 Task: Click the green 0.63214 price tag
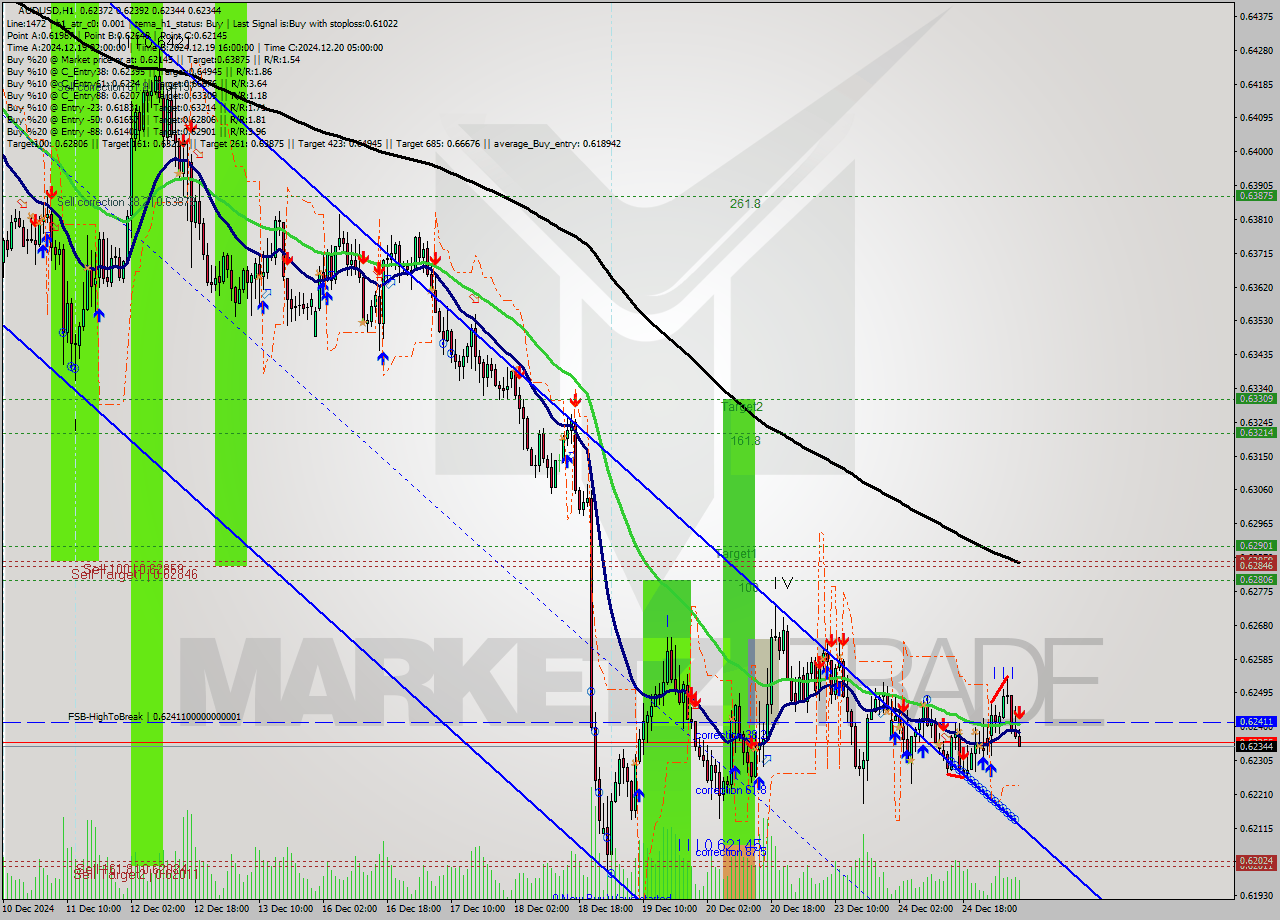point(1256,432)
